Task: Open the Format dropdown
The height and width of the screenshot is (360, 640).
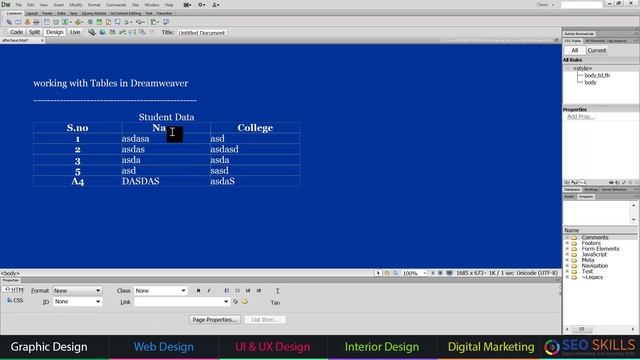Action: point(77,291)
